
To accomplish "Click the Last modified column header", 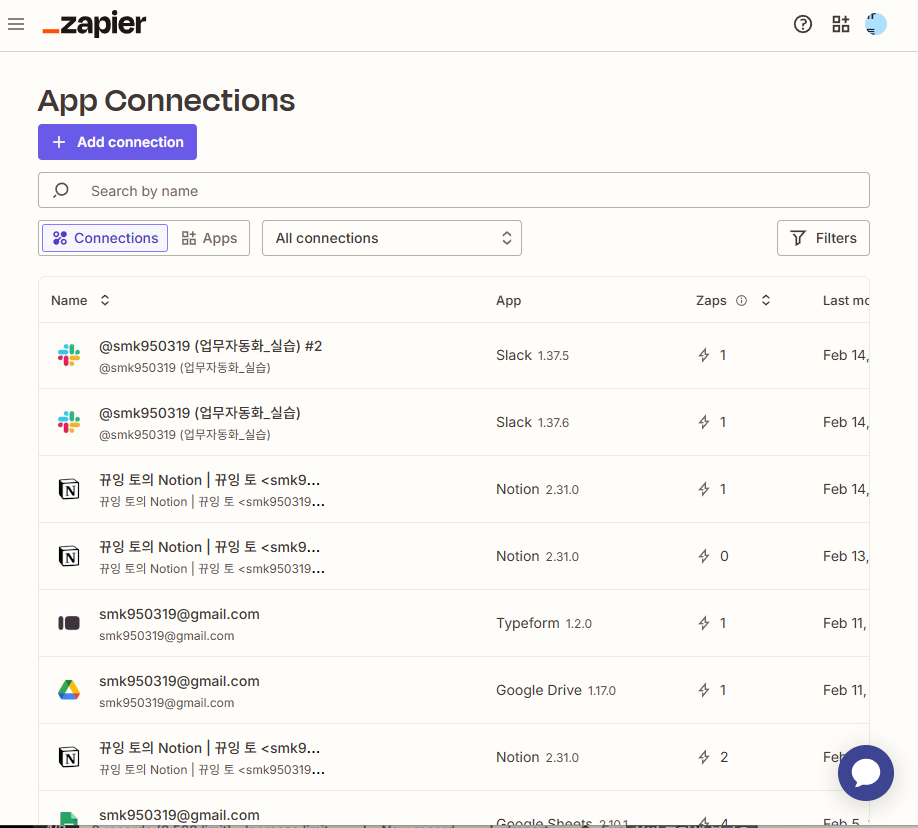I will pyautogui.click(x=845, y=300).
